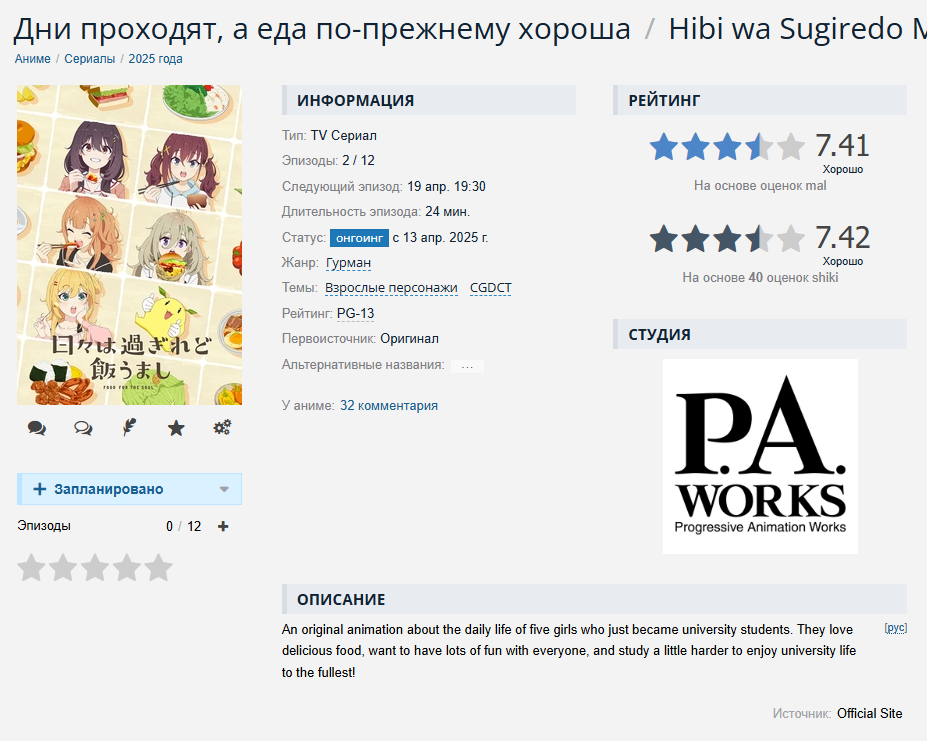927x741 pixels.
Task: Click the Оригинал source value
Action: tap(409, 339)
